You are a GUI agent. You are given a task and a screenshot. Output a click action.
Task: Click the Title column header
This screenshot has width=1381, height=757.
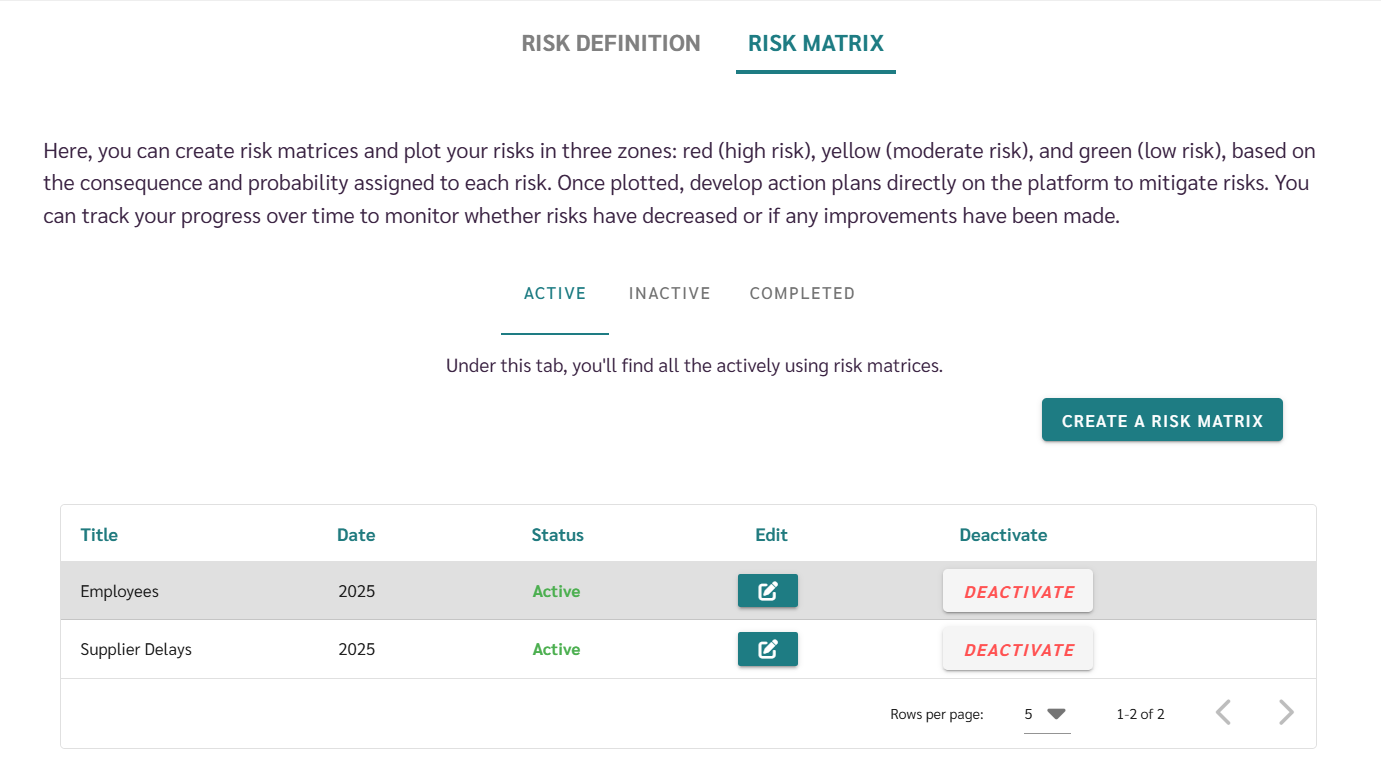99,535
